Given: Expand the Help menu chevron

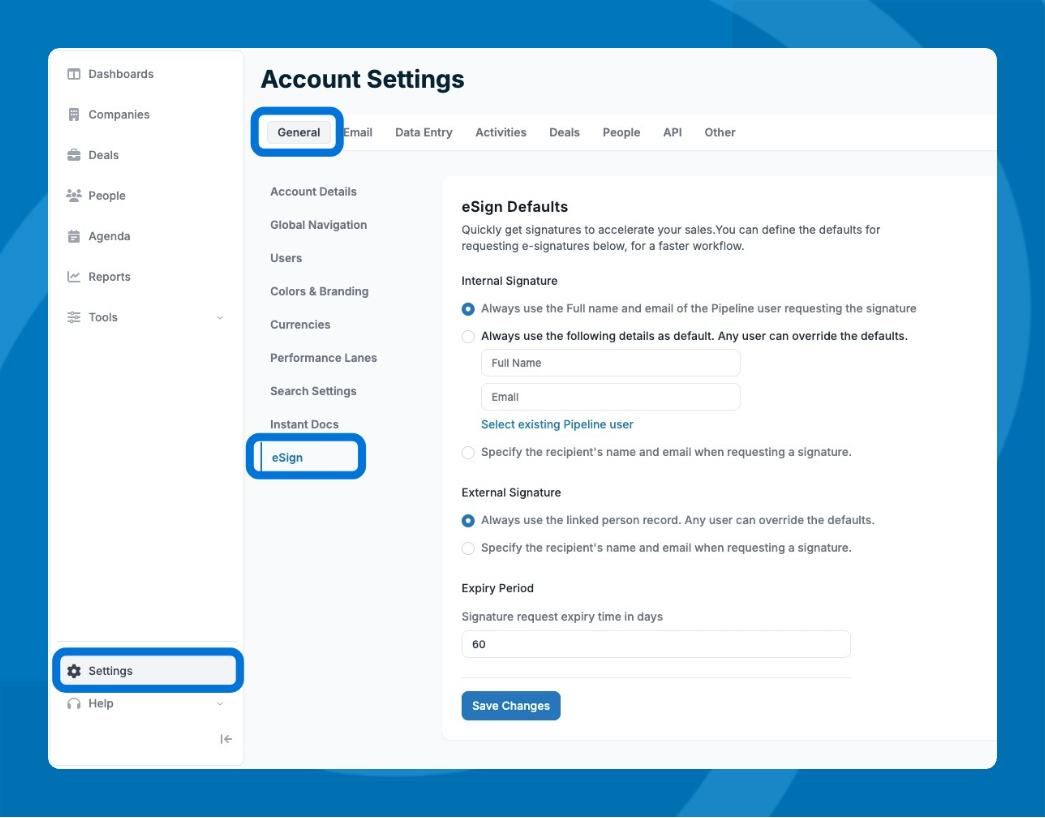Looking at the screenshot, I should pos(220,704).
